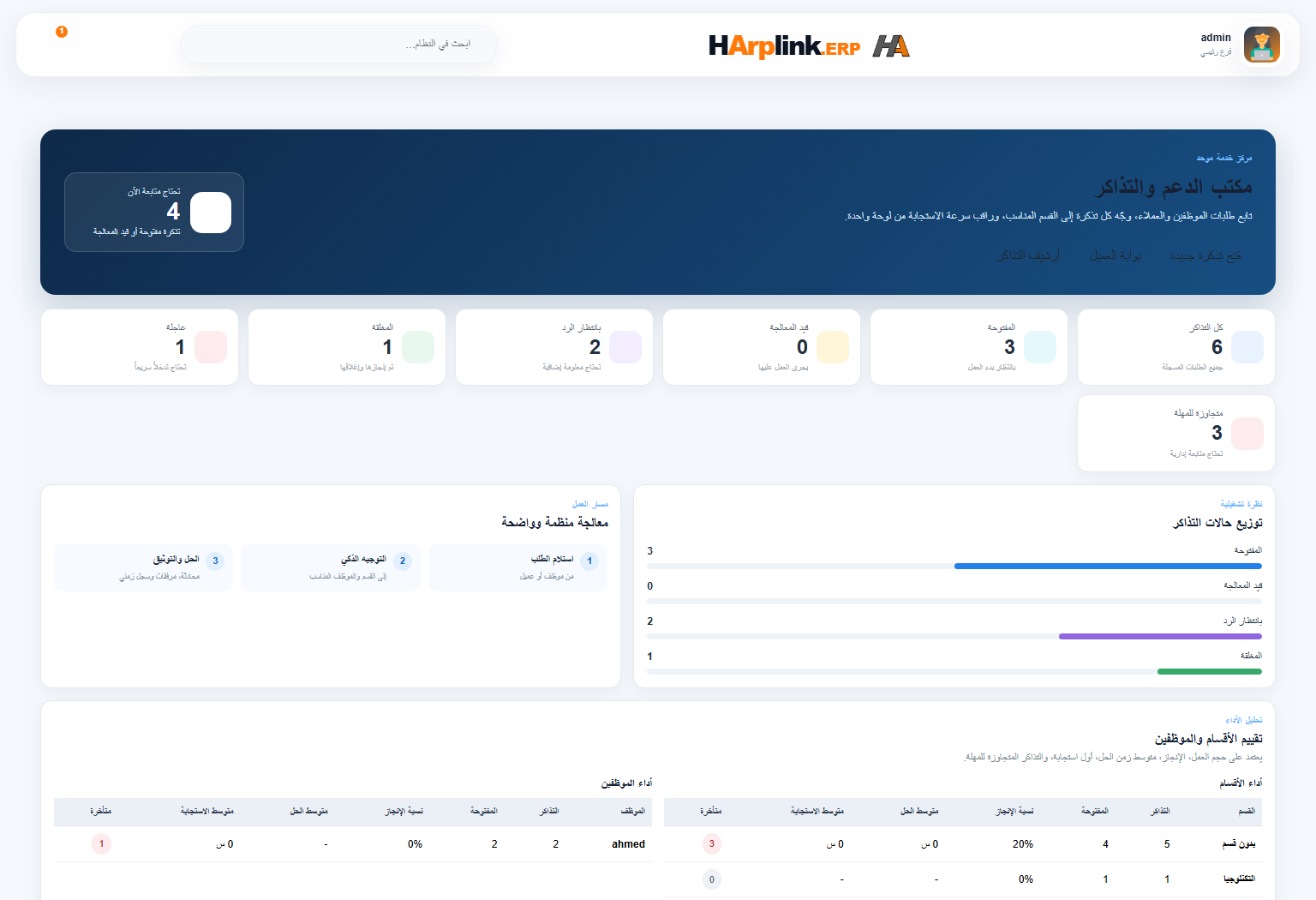The width and height of the screenshot is (1316, 900).
Task: Click the empty قيد المعالجة progress bar
Action: point(954,602)
